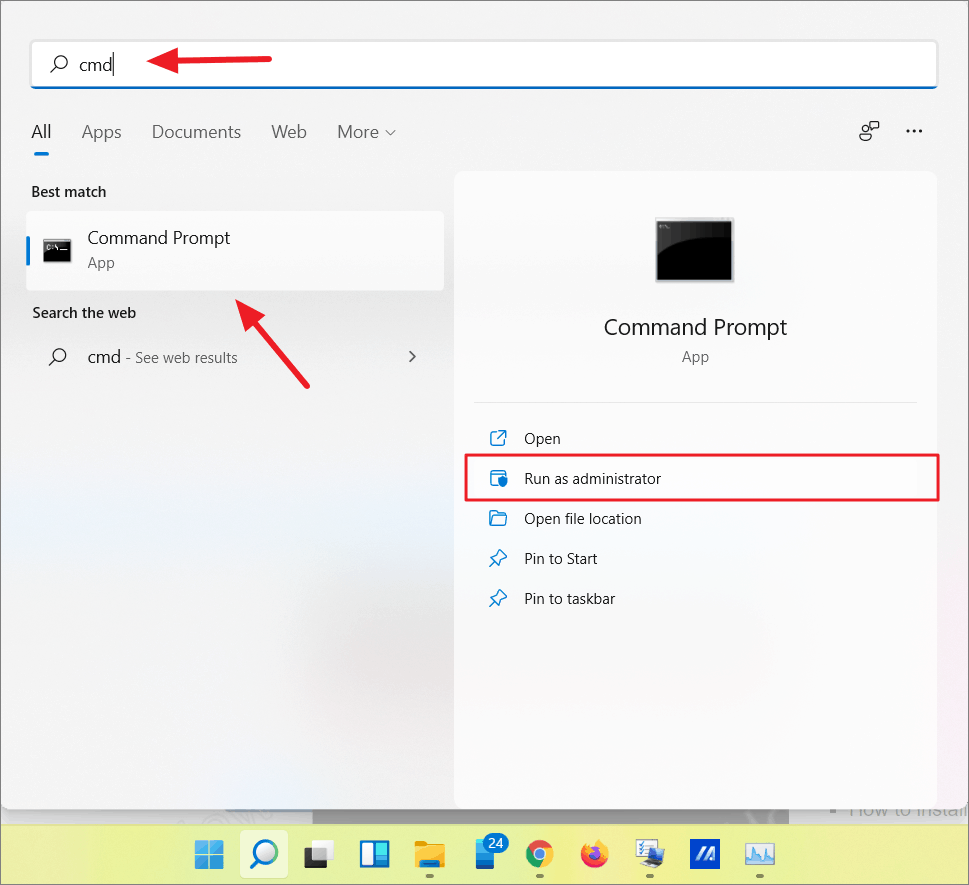
Task: Open the feedback icon beside the ellipsis
Action: 869,131
